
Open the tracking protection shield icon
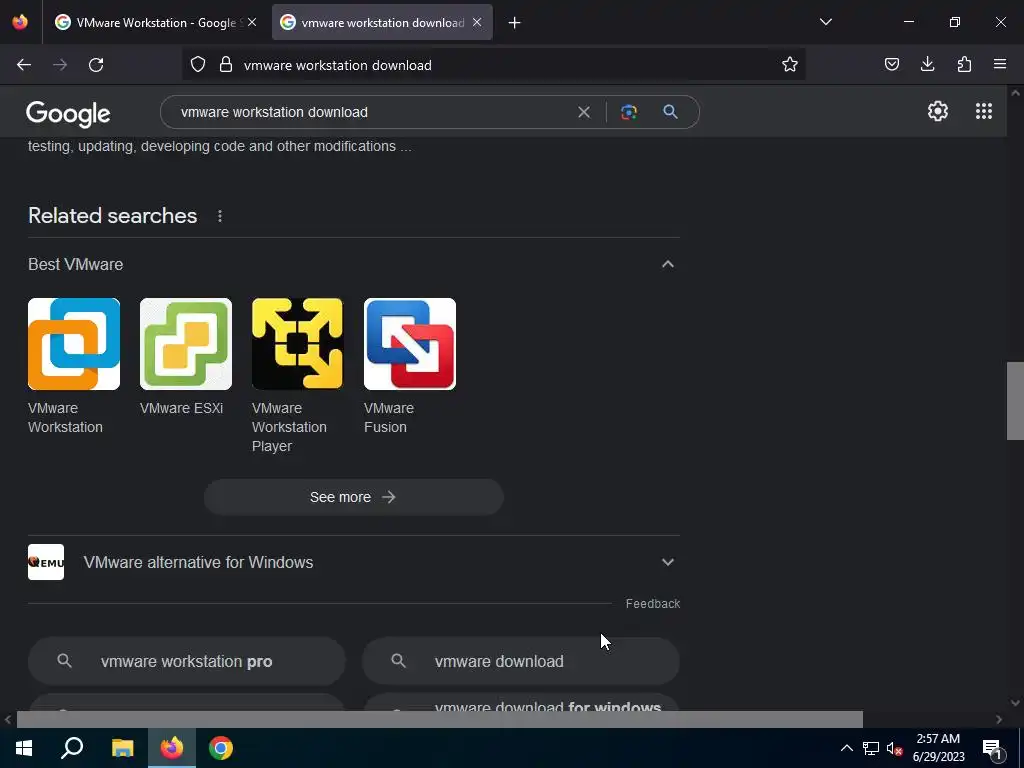click(x=198, y=65)
